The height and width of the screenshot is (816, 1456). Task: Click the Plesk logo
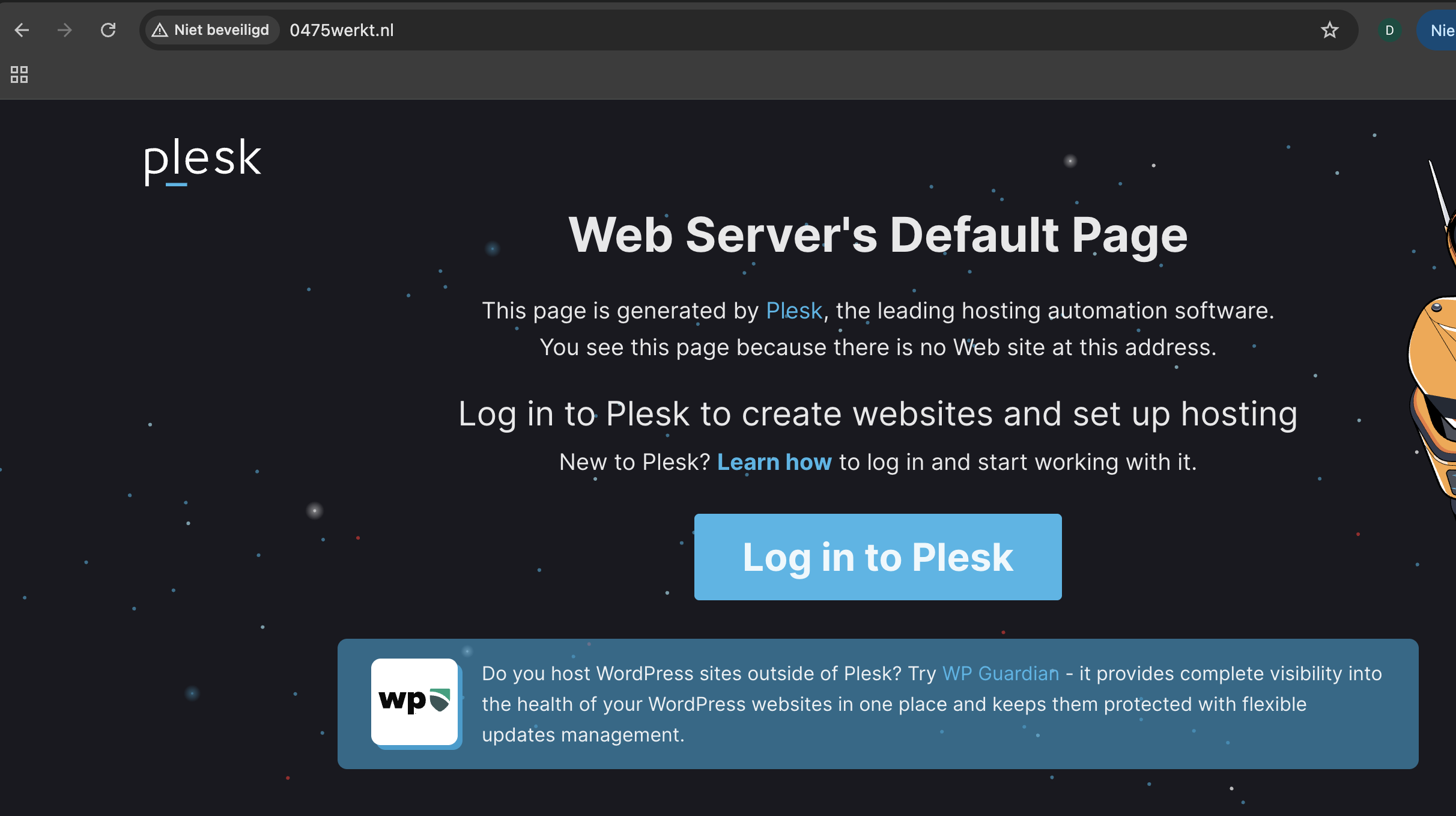click(202, 160)
